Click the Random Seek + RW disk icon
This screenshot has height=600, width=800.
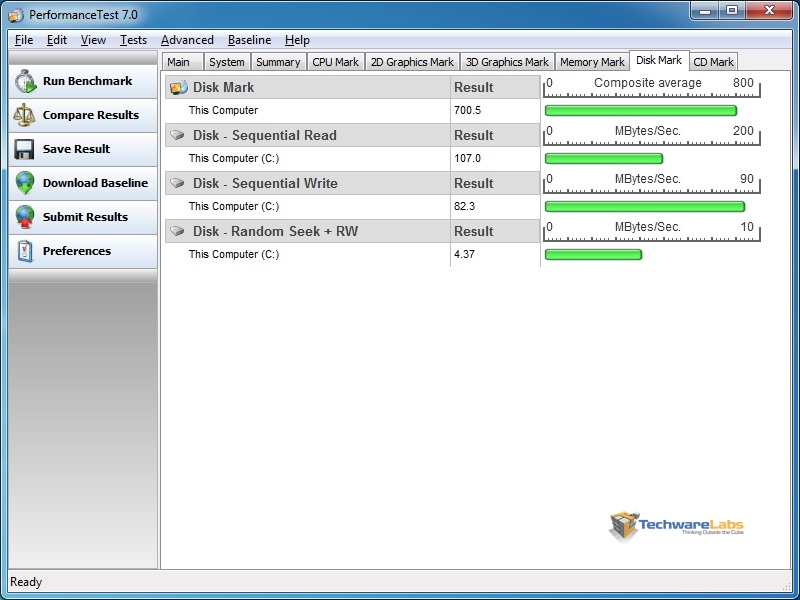pos(178,231)
